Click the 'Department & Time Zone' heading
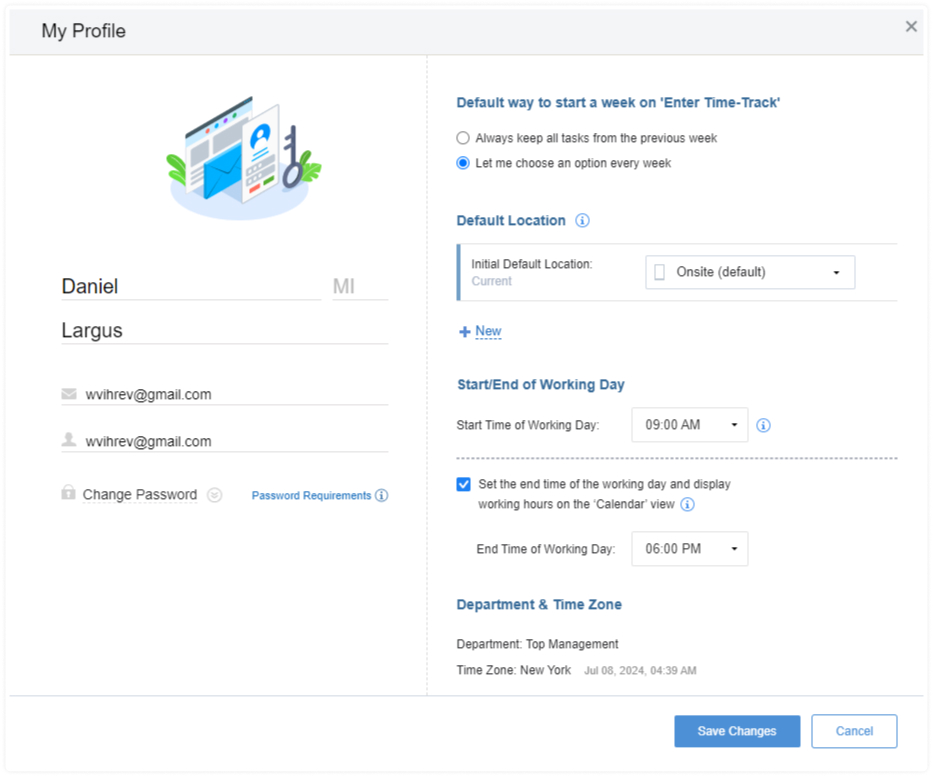This screenshot has height=777, width=933. 539,604
